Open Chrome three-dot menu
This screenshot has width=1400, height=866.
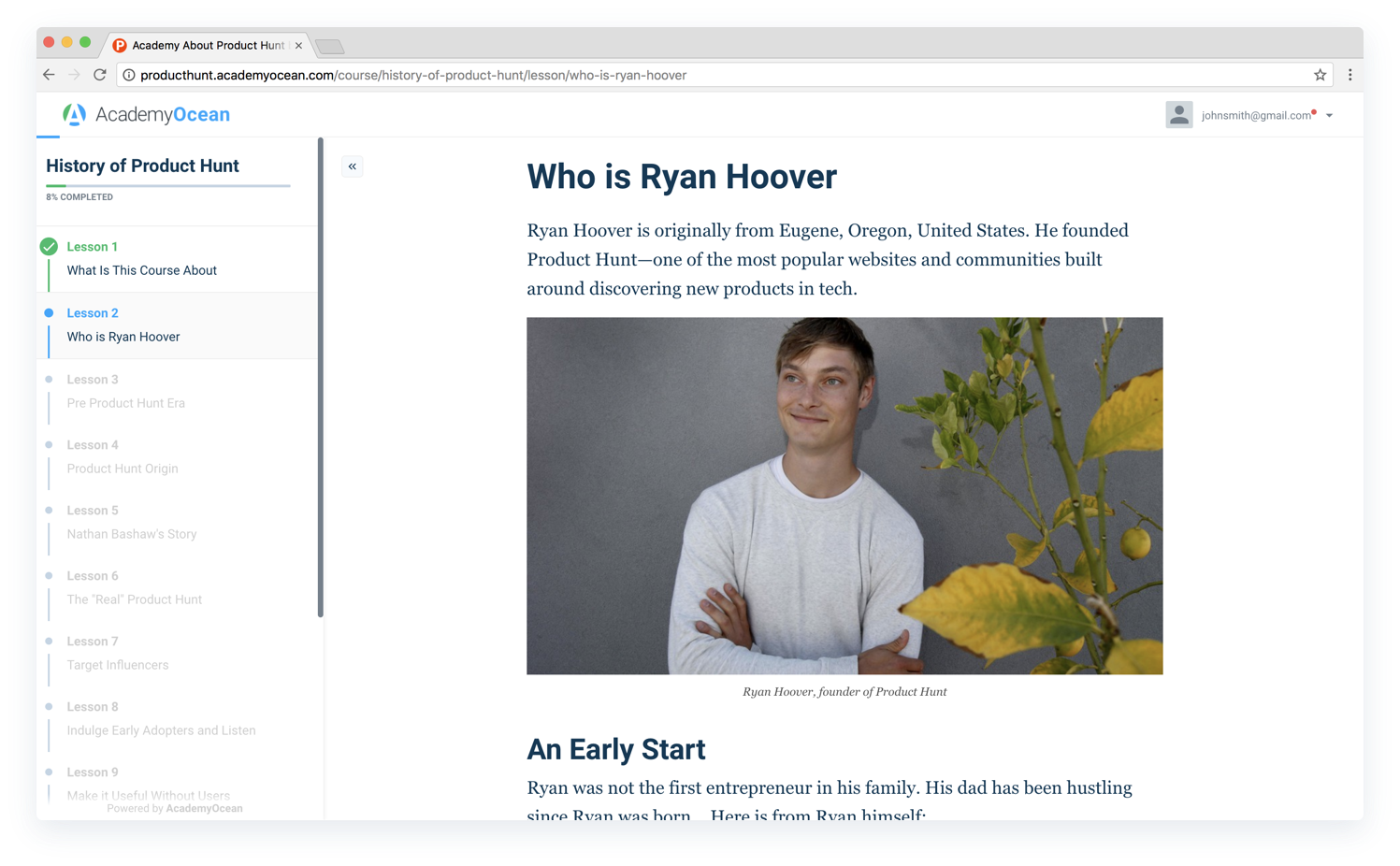[1349, 75]
